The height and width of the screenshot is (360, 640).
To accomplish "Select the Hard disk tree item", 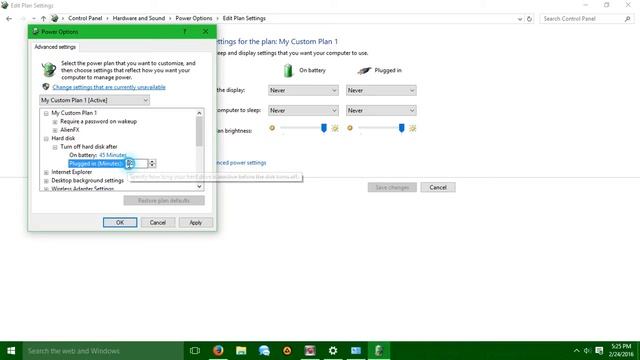I will [x=63, y=138].
